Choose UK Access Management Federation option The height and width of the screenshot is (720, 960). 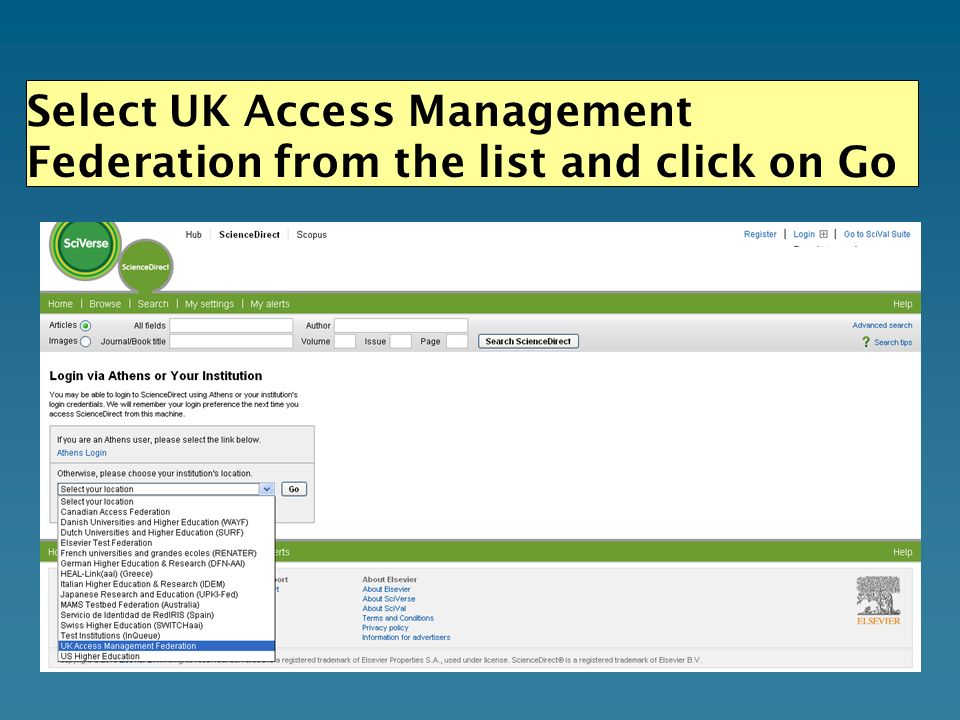point(167,646)
